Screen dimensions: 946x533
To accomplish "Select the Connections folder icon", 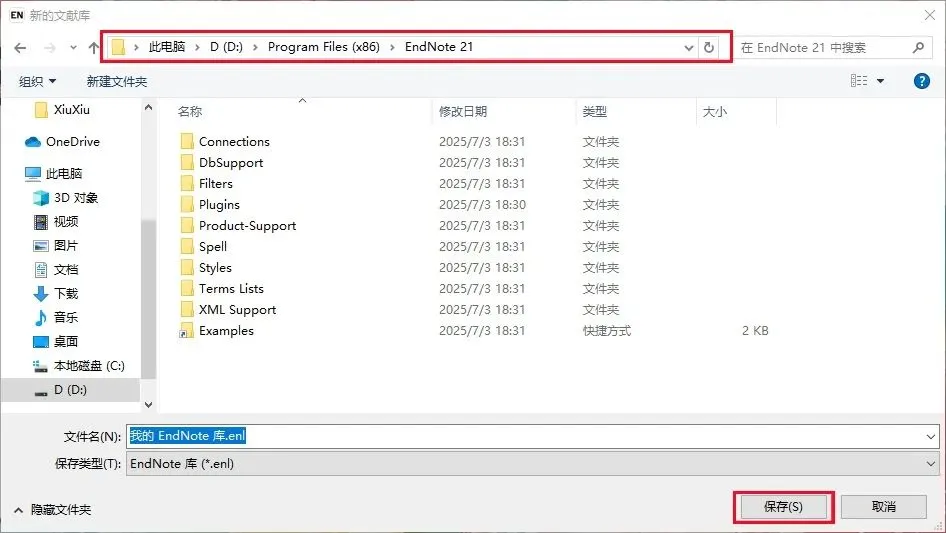I will [x=187, y=141].
